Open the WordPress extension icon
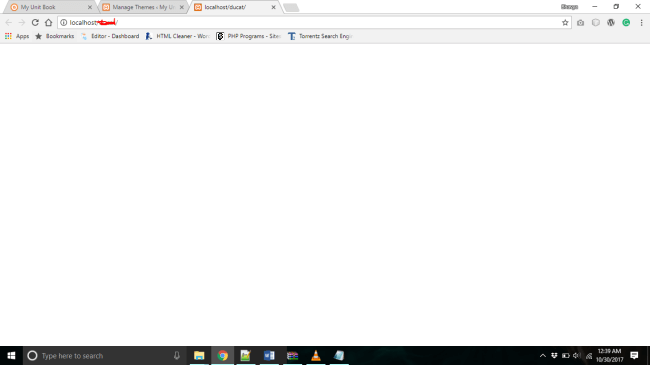This screenshot has height=365, width=650. click(x=611, y=22)
